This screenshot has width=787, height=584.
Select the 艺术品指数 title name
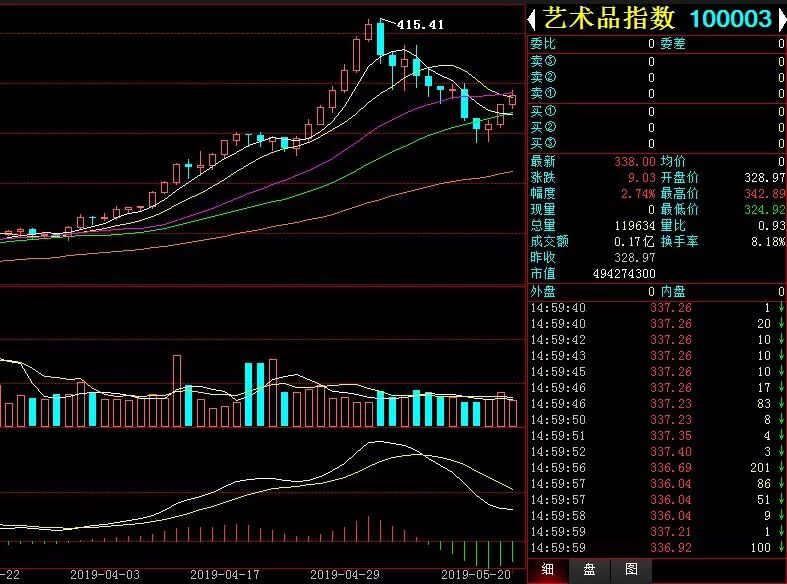pyautogui.click(x=608, y=19)
